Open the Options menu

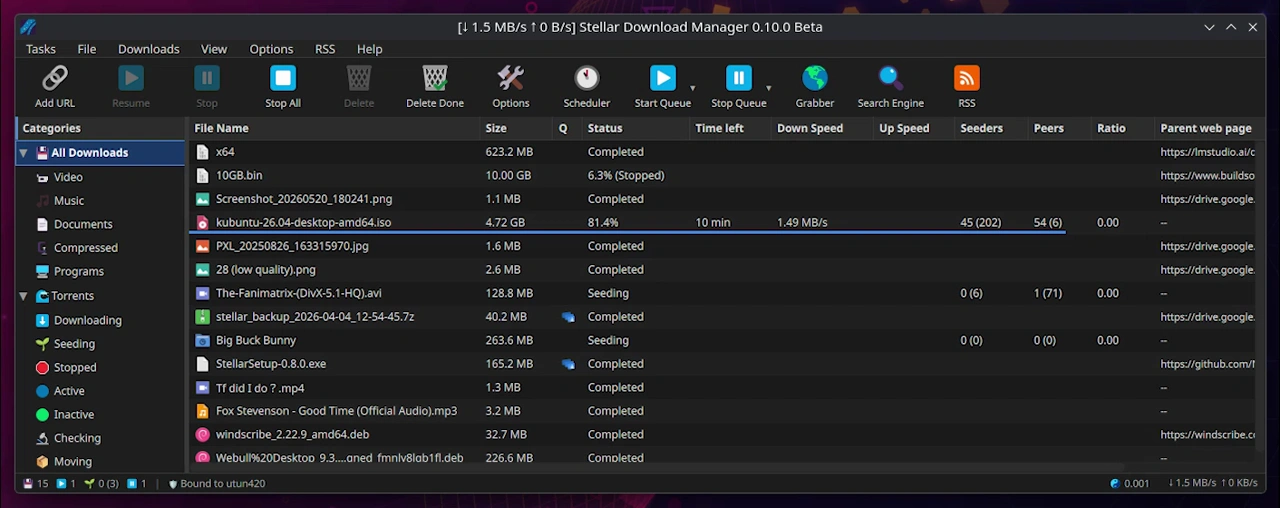pos(271,49)
